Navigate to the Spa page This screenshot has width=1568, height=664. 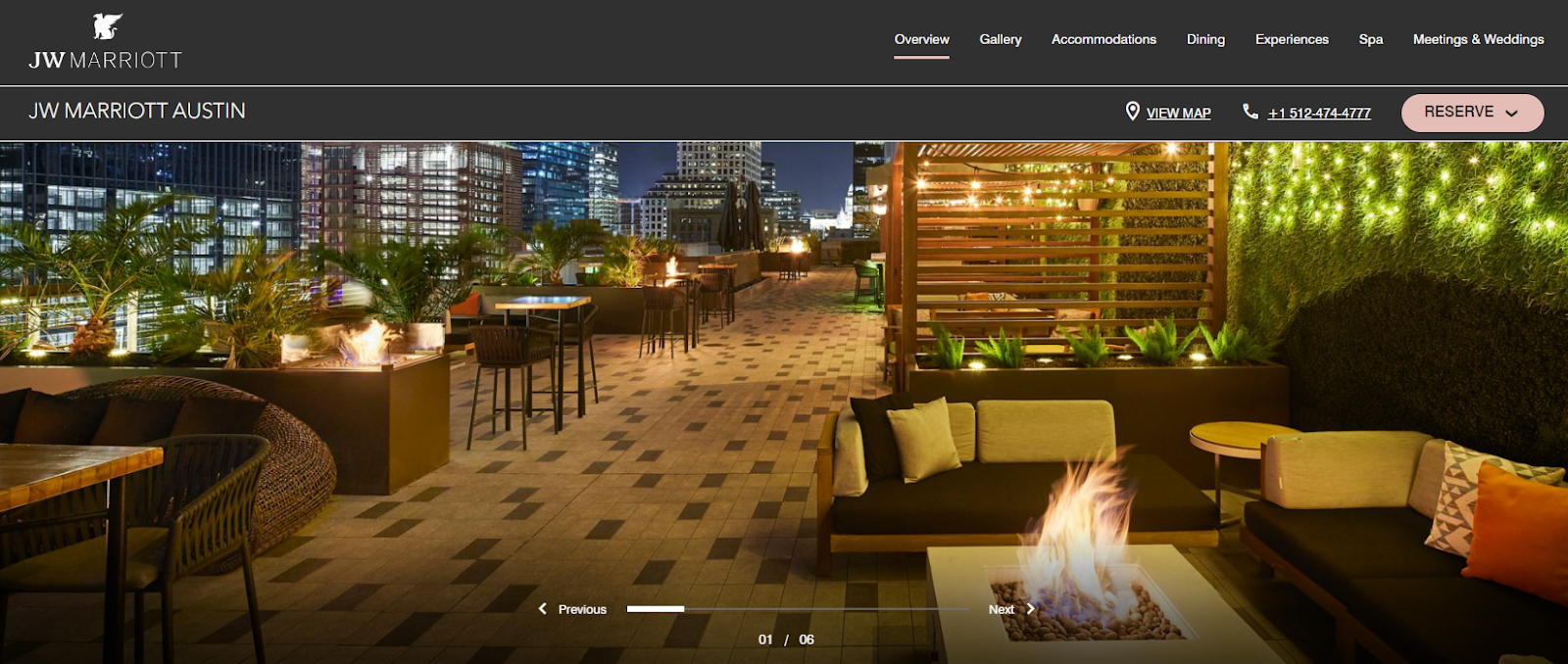click(x=1370, y=39)
